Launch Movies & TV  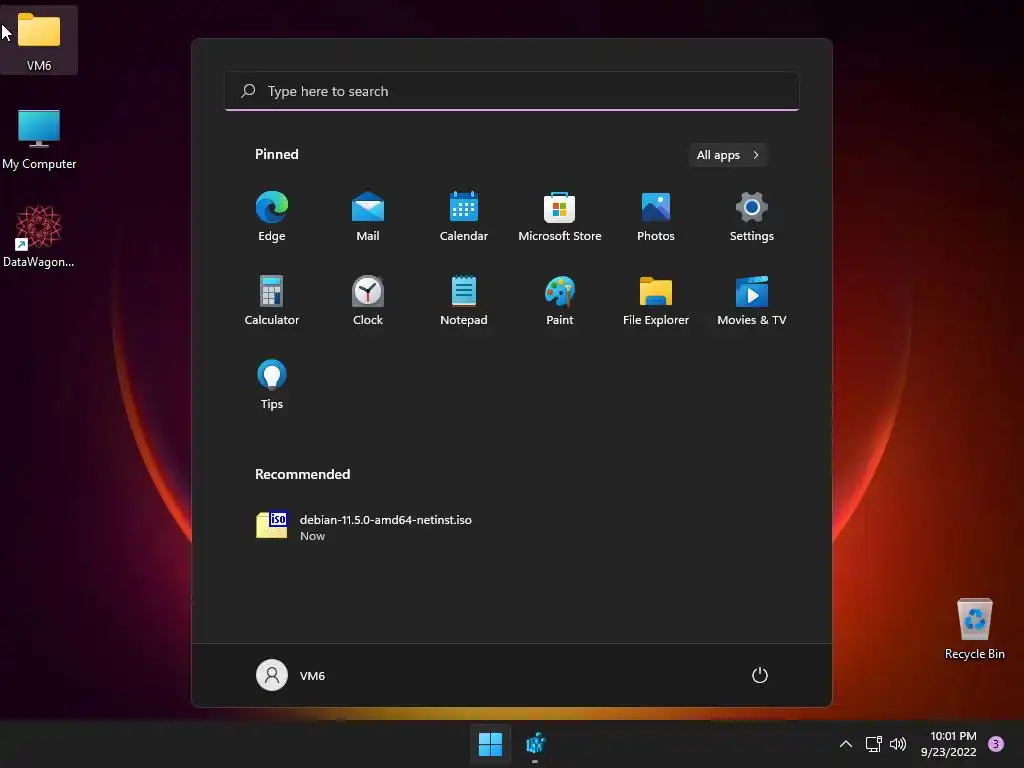coord(752,300)
